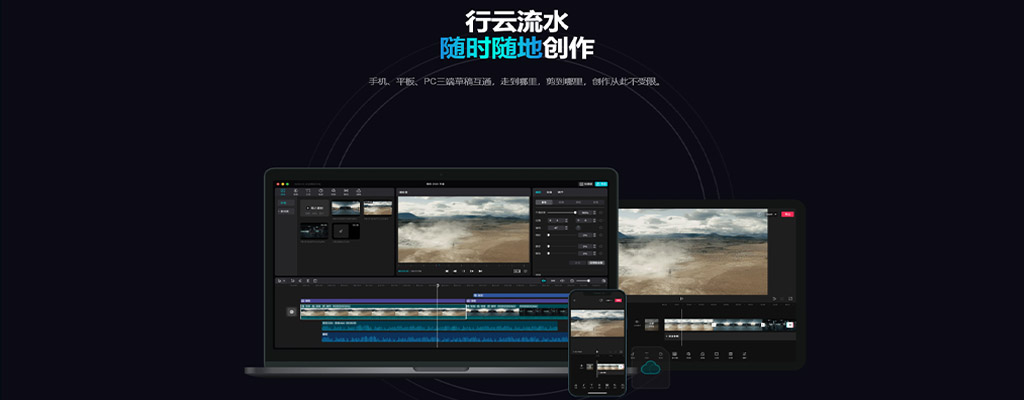The height and width of the screenshot is (400, 1024).
Task: Select the desert dust thumbnail in media bin
Action: click(x=377, y=208)
